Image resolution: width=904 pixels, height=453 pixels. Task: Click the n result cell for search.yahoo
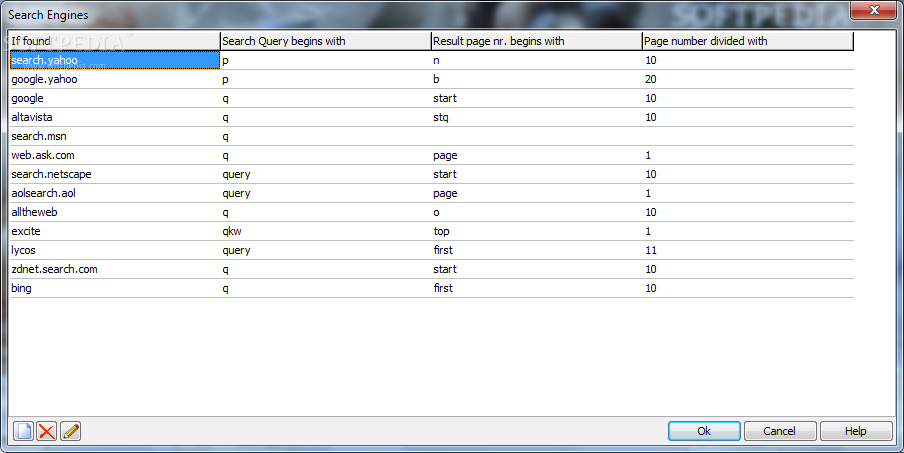pos(537,60)
